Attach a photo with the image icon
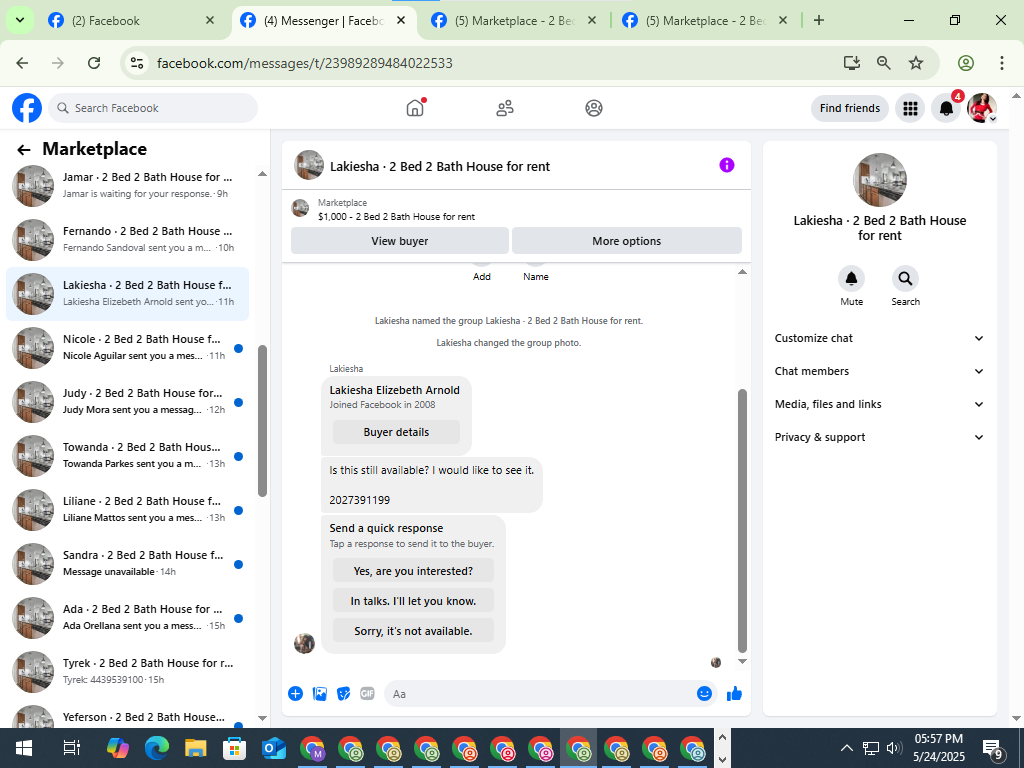The width and height of the screenshot is (1024, 768). [x=319, y=694]
